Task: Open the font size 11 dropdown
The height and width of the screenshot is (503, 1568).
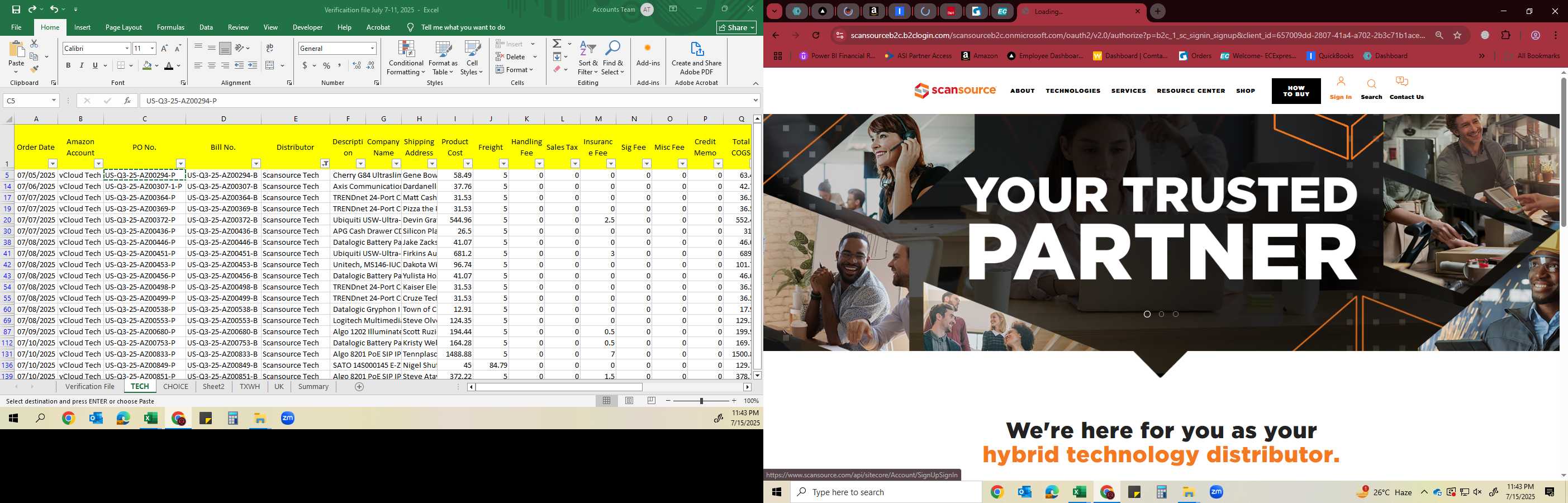Action: click(152, 48)
